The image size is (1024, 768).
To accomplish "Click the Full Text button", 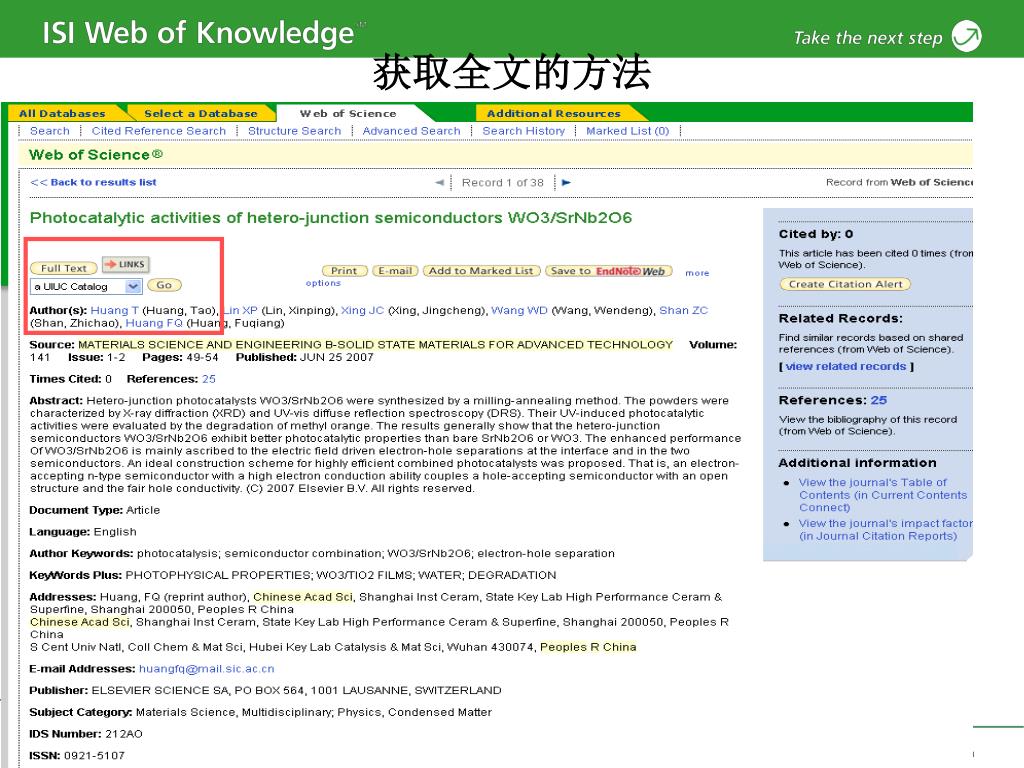I will click(63, 268).
